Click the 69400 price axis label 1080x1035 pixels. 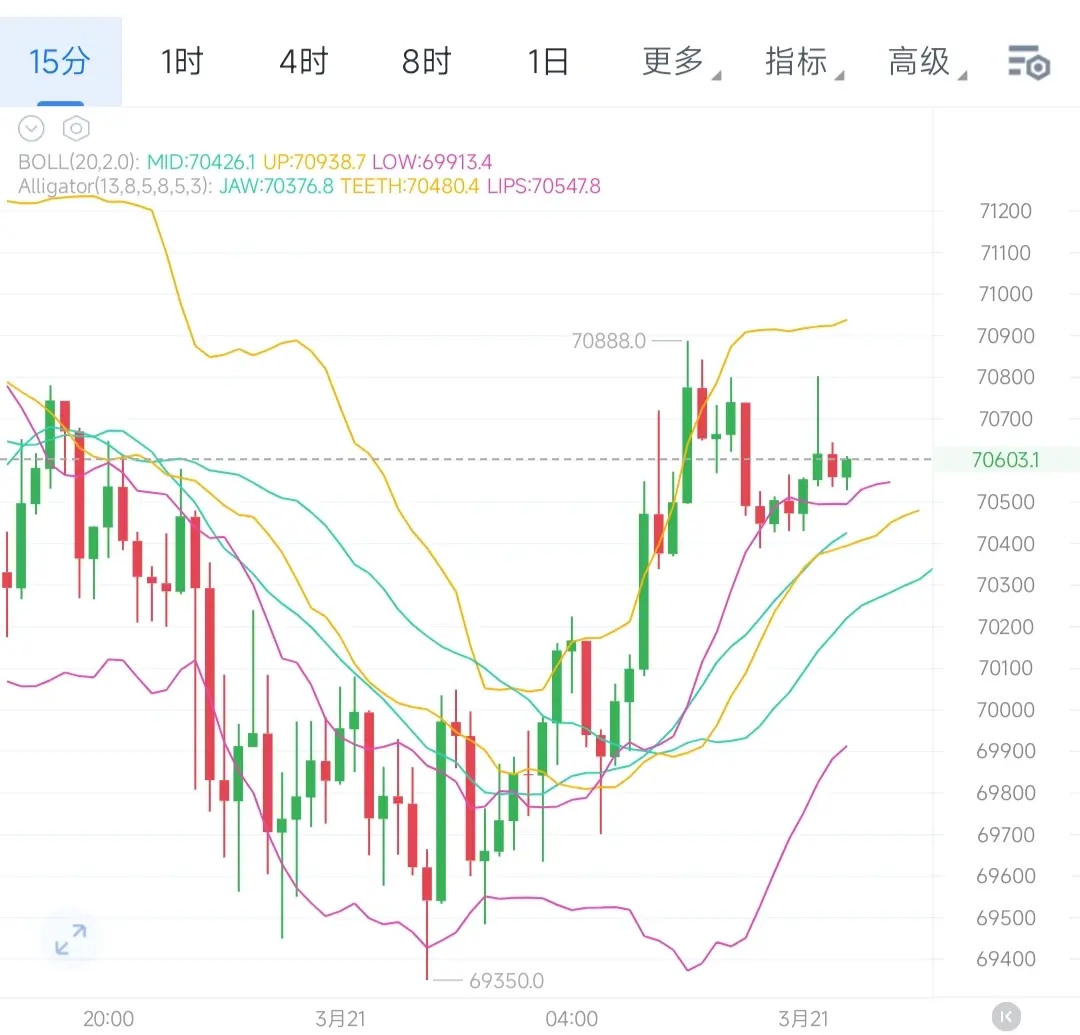tap(1006, 959)
